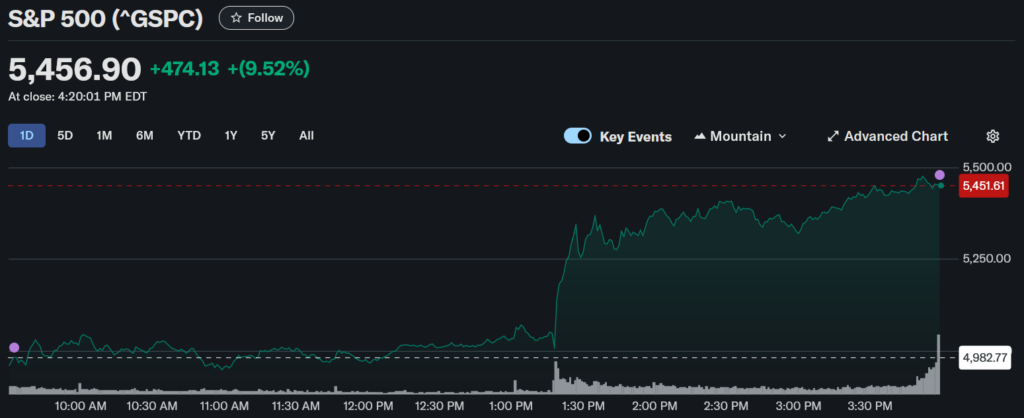The height and width of the screenshot is (418, 1024).
Task: Click the red 5,451.61 price label
Action: (985, 186)
